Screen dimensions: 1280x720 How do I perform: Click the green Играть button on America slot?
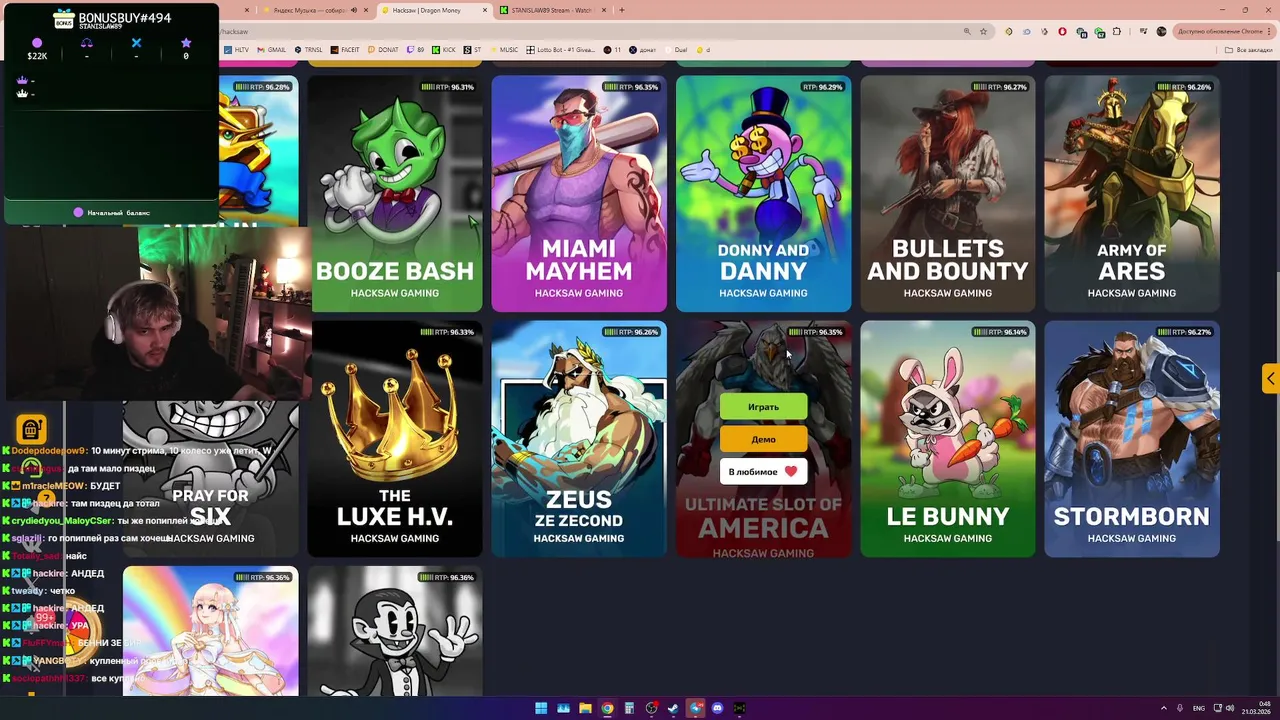[x=763, y=407]
